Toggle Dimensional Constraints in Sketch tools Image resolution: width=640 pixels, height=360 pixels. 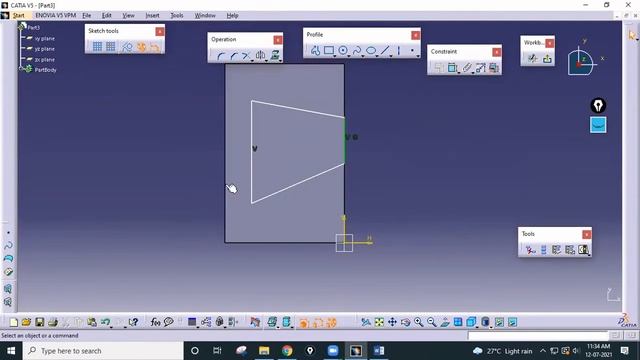[x=154, y=47]
